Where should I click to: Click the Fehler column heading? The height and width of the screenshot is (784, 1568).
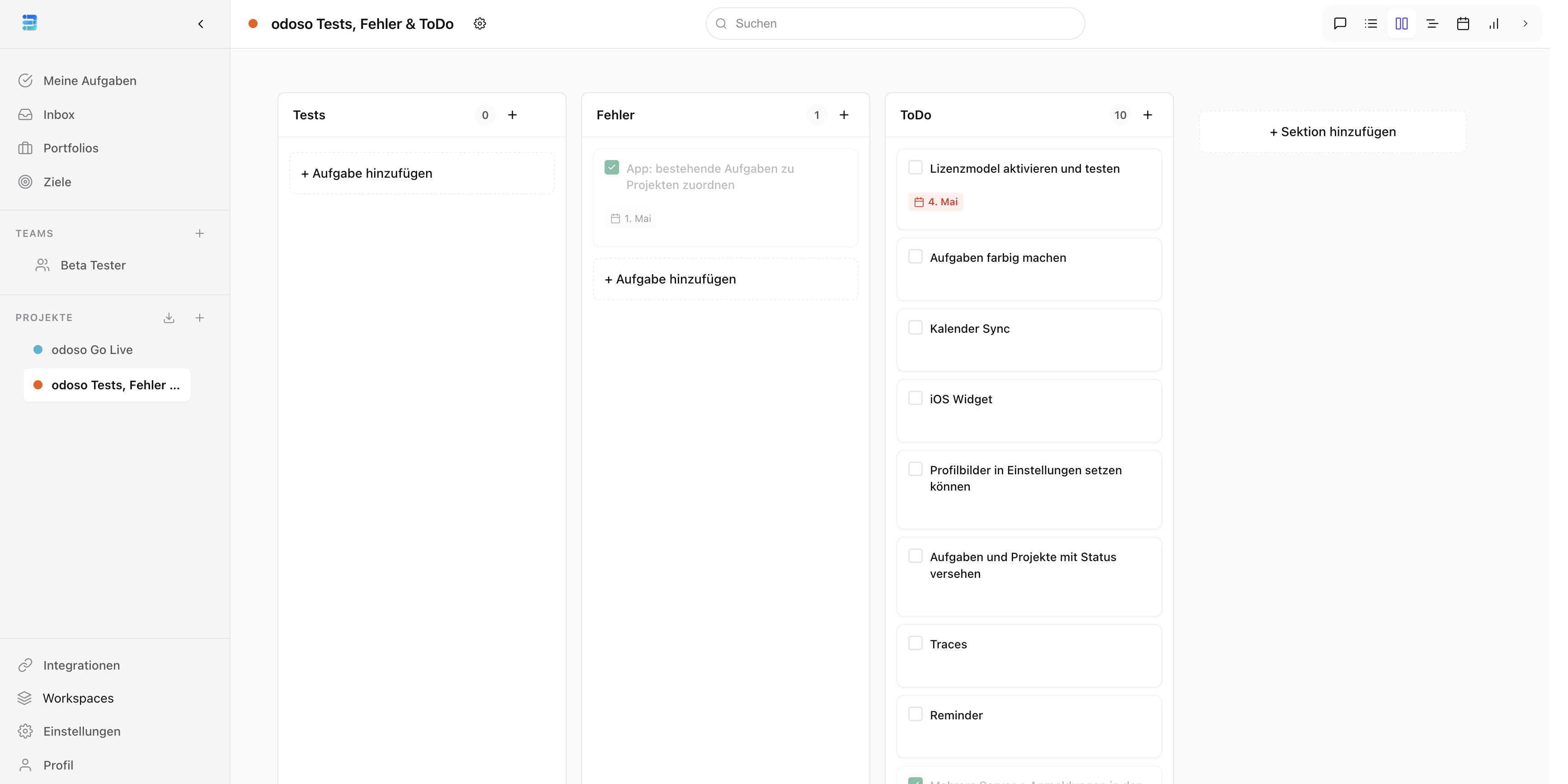[615, 114]
